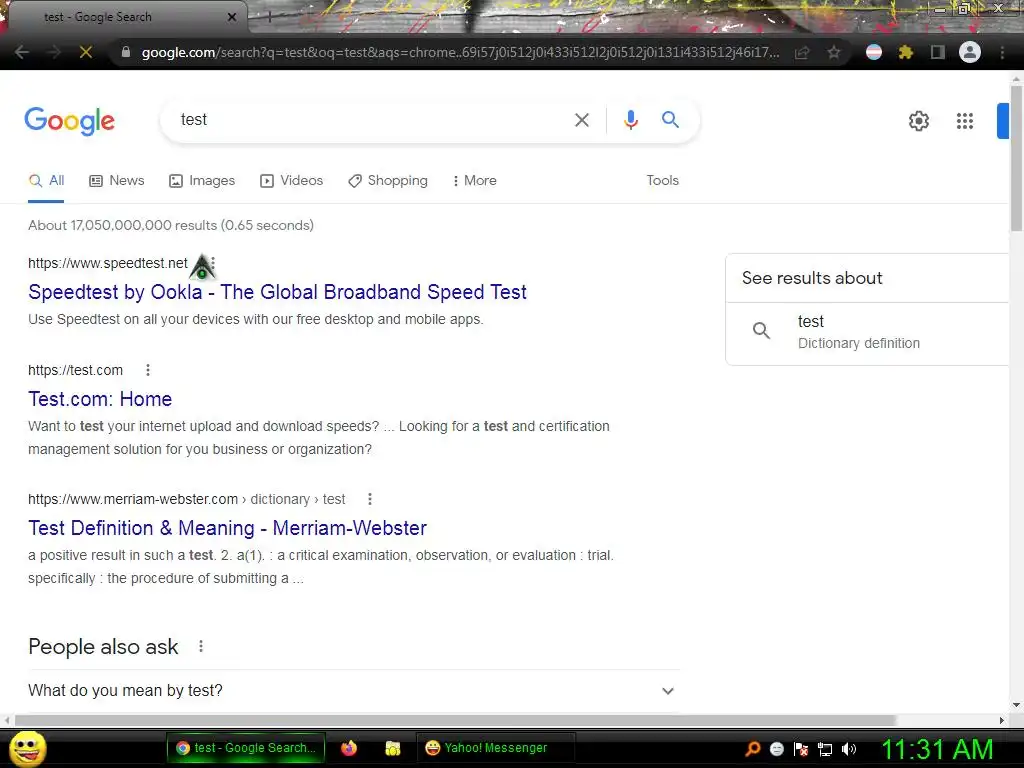Start voice search with microphone
This screenshot has height=768, width=1024.
630,120
